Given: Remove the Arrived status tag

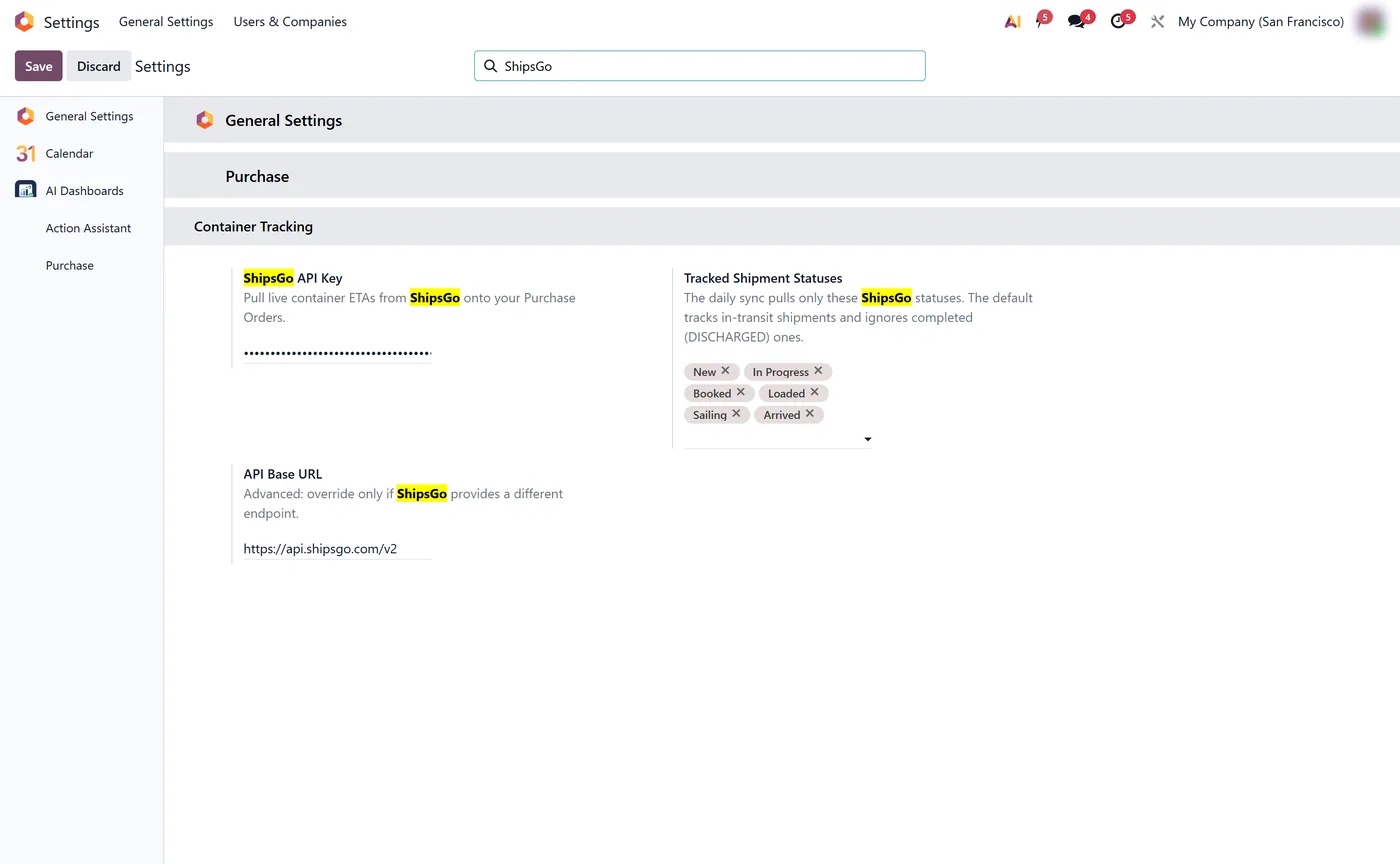Looking at the screenshot, I should click(810, 414).
